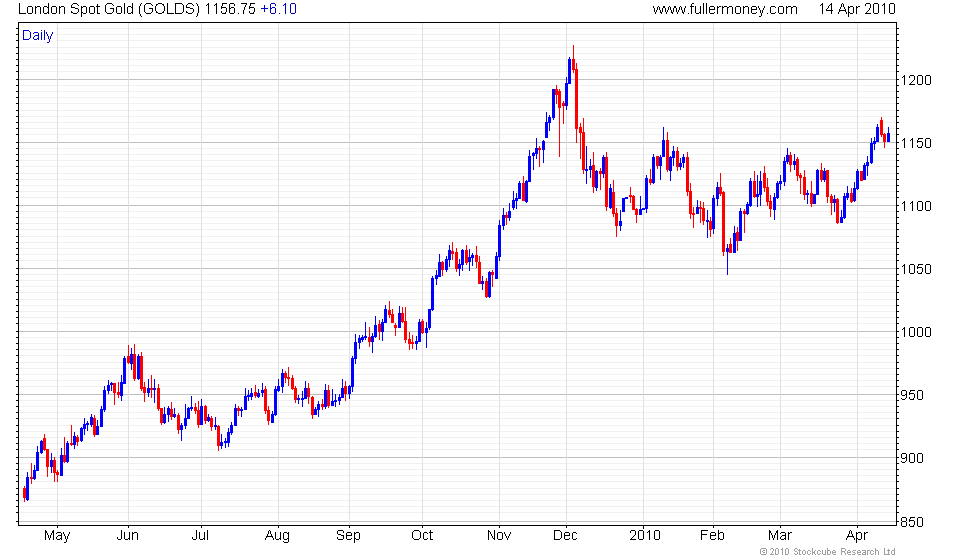This screenshot has height=560, width=980.
Task: Click the 850 price axis label
Action: 912,522
